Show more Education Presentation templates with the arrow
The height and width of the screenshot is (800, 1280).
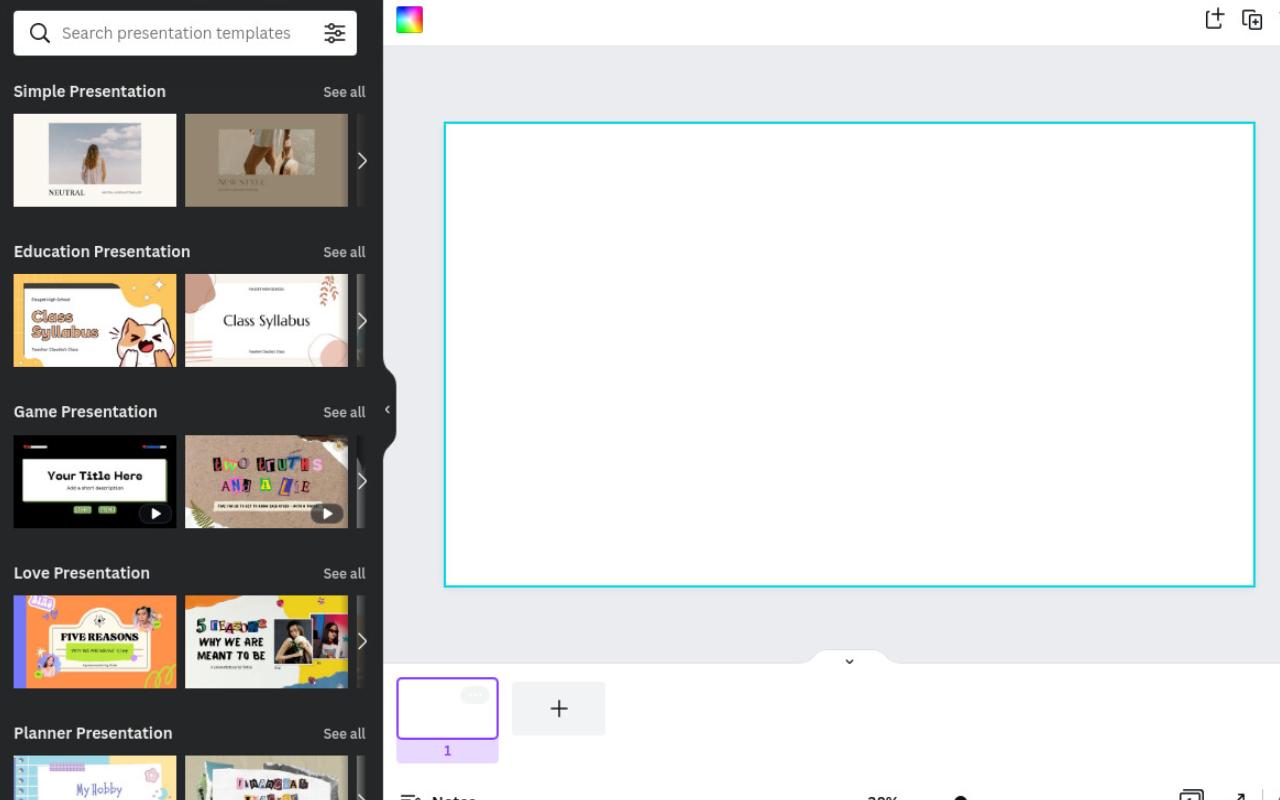[362, 320]
